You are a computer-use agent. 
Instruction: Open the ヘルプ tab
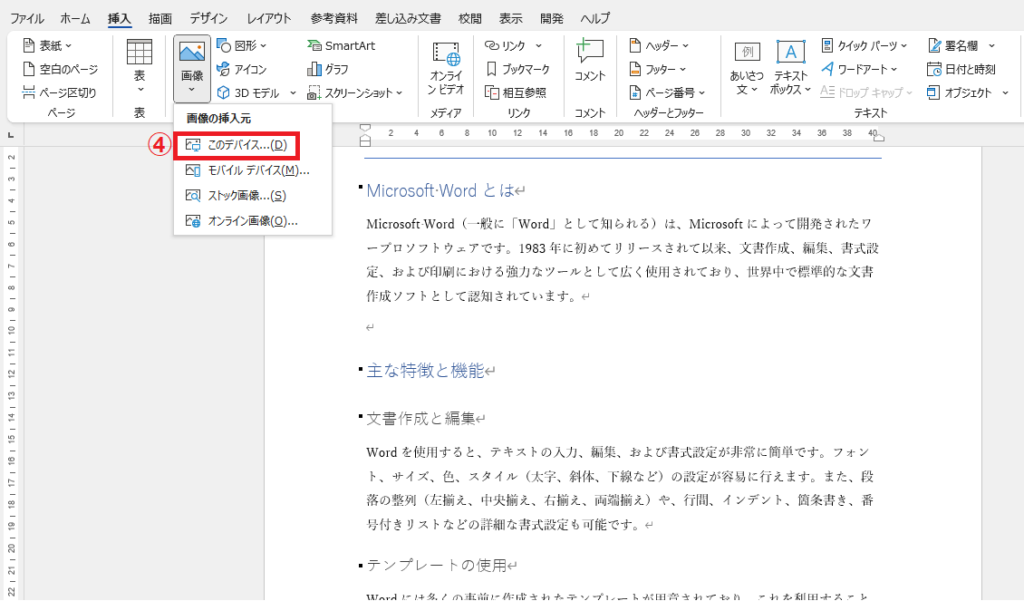click(x=594, y=18)
